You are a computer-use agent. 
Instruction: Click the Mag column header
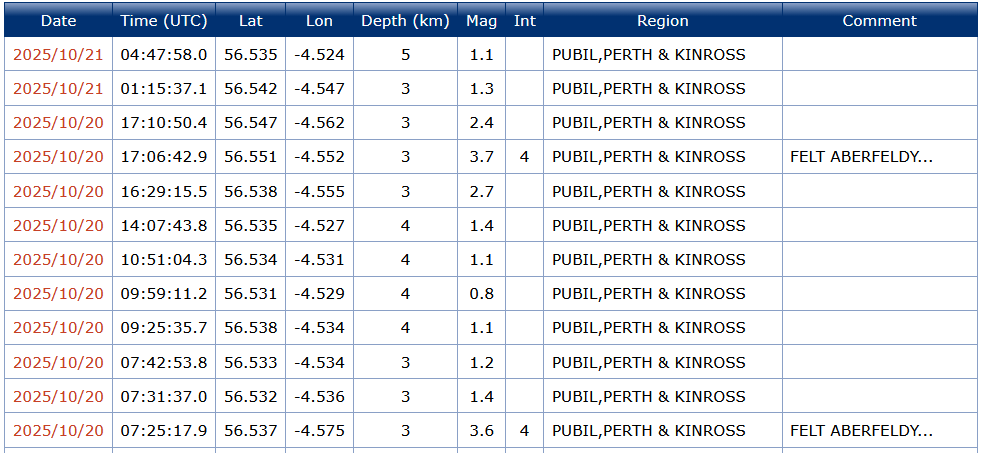point(481,20)
